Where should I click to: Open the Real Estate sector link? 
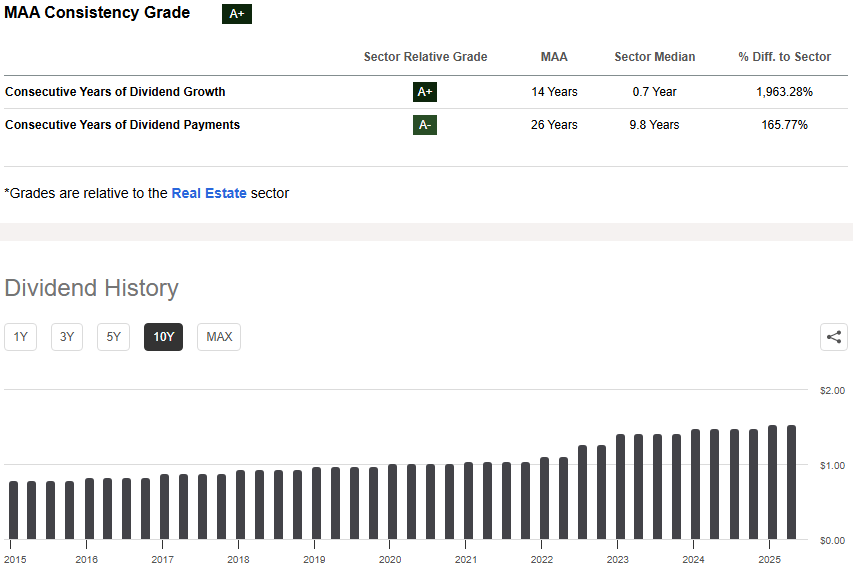pyautogui.click(x=209, y=193)
